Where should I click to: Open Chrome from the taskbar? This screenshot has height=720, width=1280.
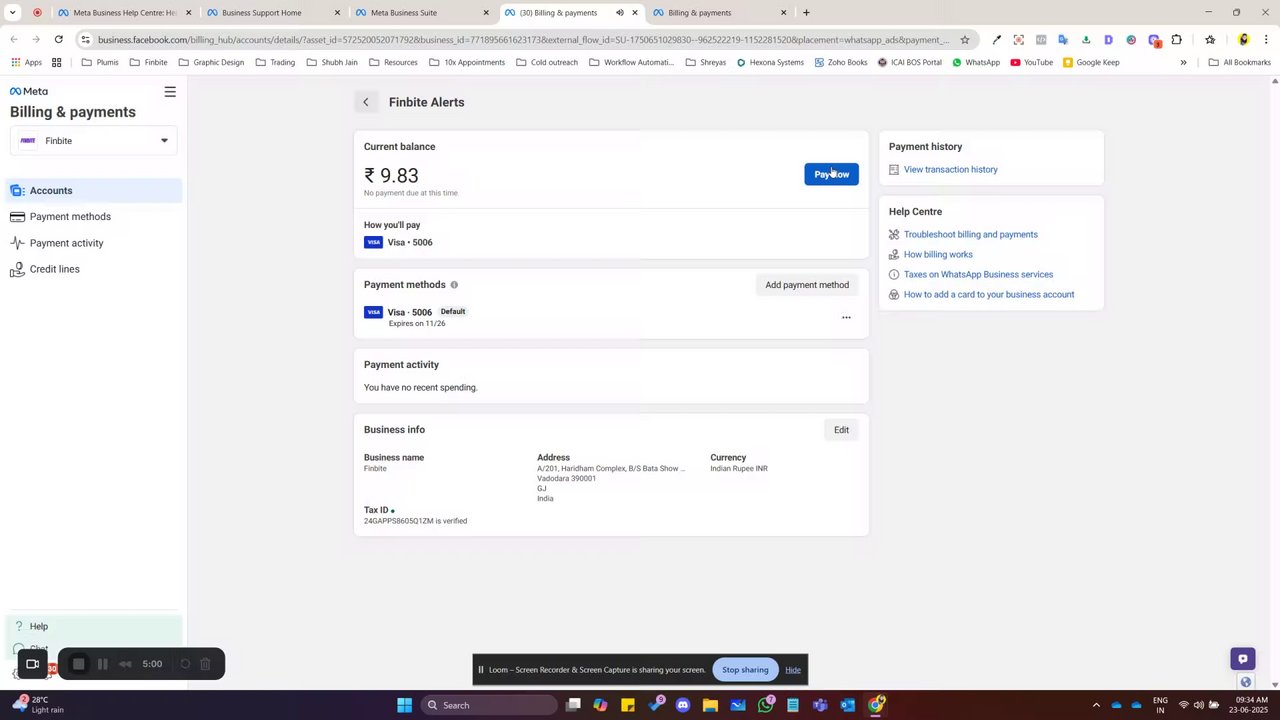875,705
